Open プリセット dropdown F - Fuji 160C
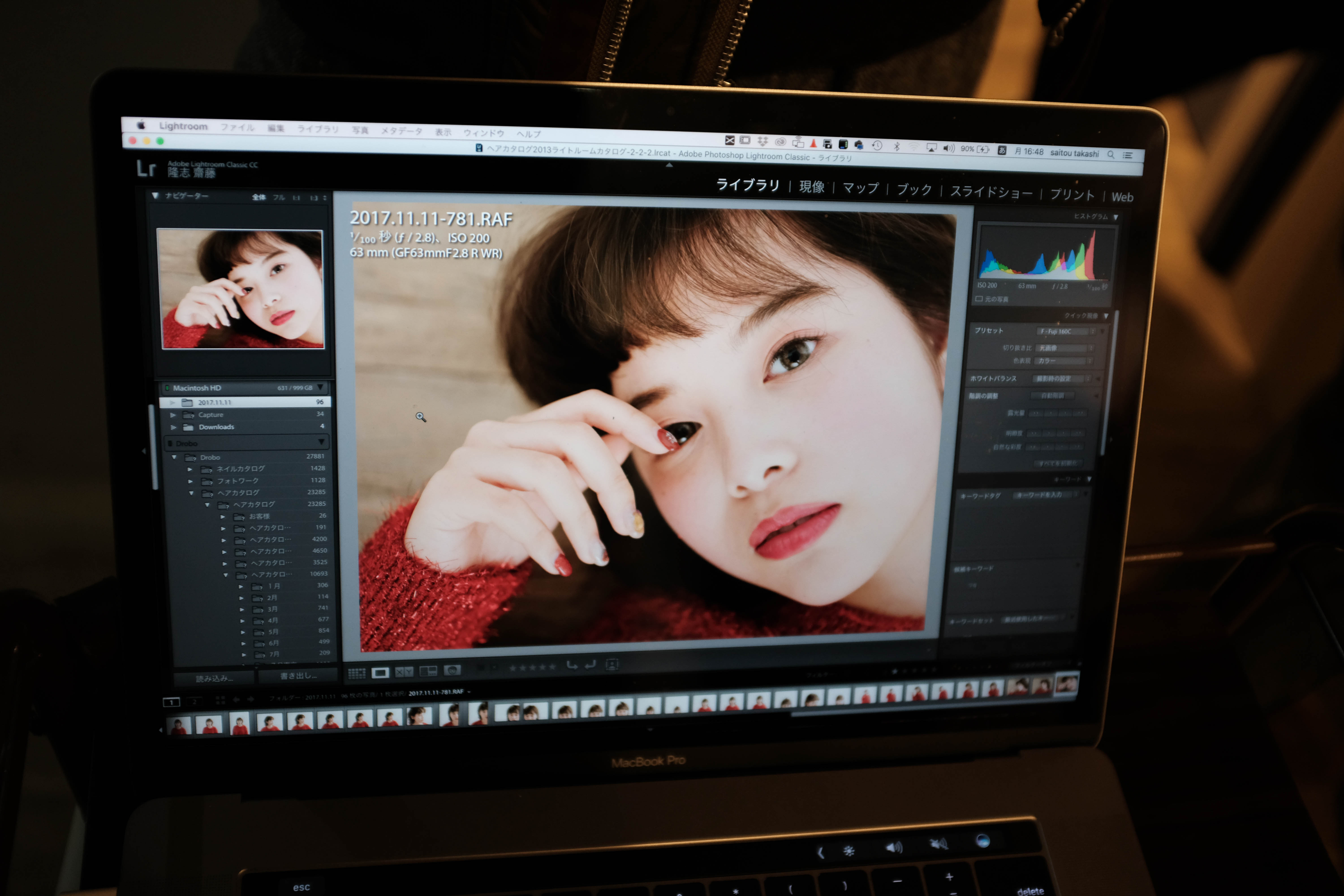 tap(1066, 332)
